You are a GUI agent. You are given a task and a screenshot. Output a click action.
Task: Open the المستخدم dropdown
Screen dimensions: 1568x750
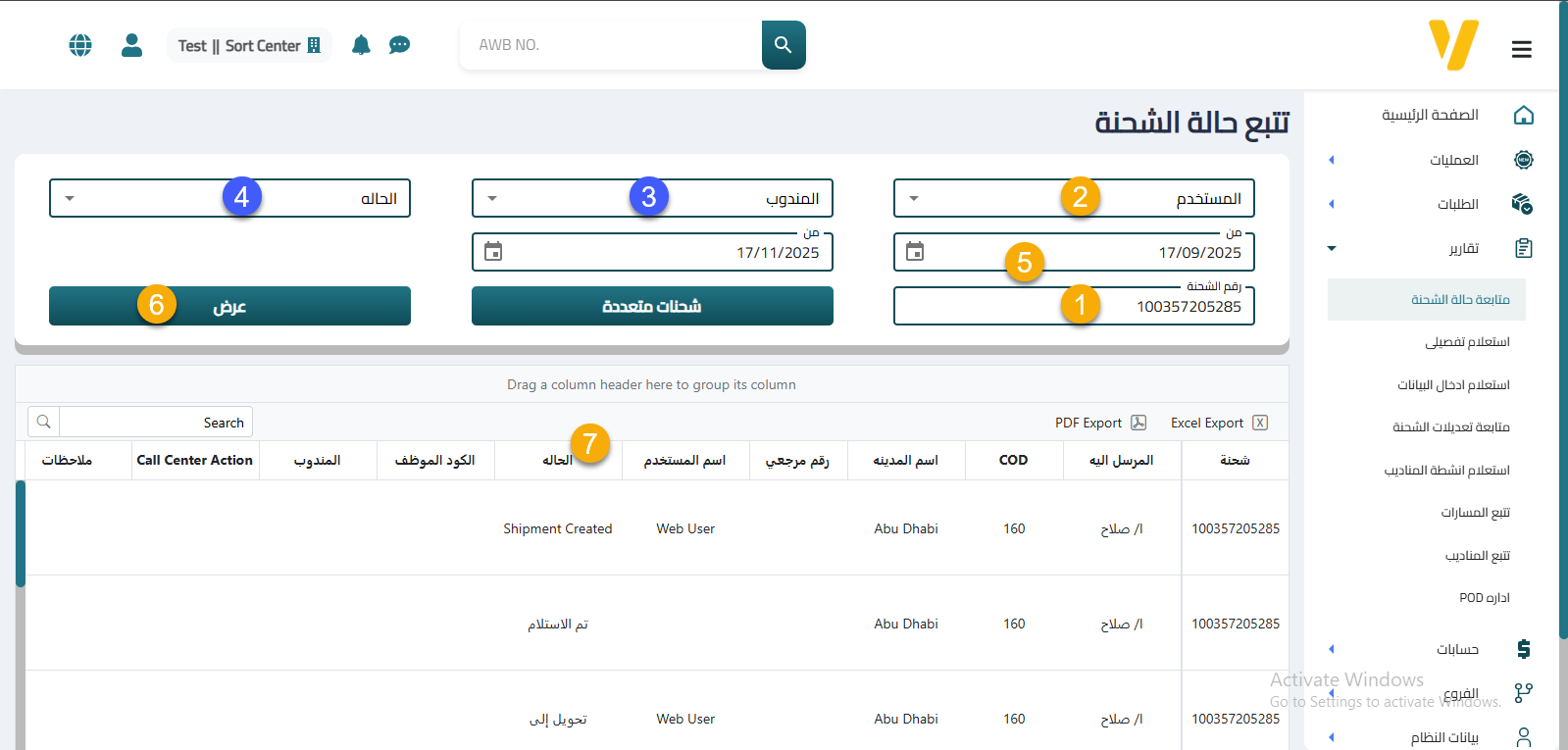click(x=1074, y=198)
